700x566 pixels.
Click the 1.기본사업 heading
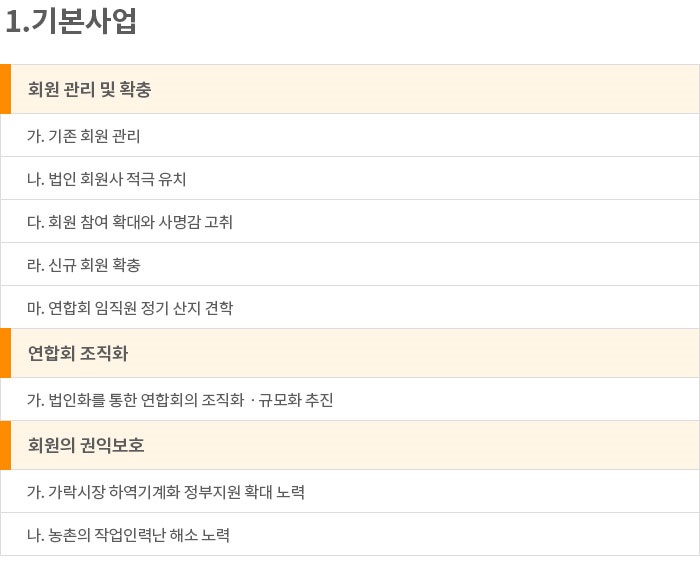(x=71, y=21)
